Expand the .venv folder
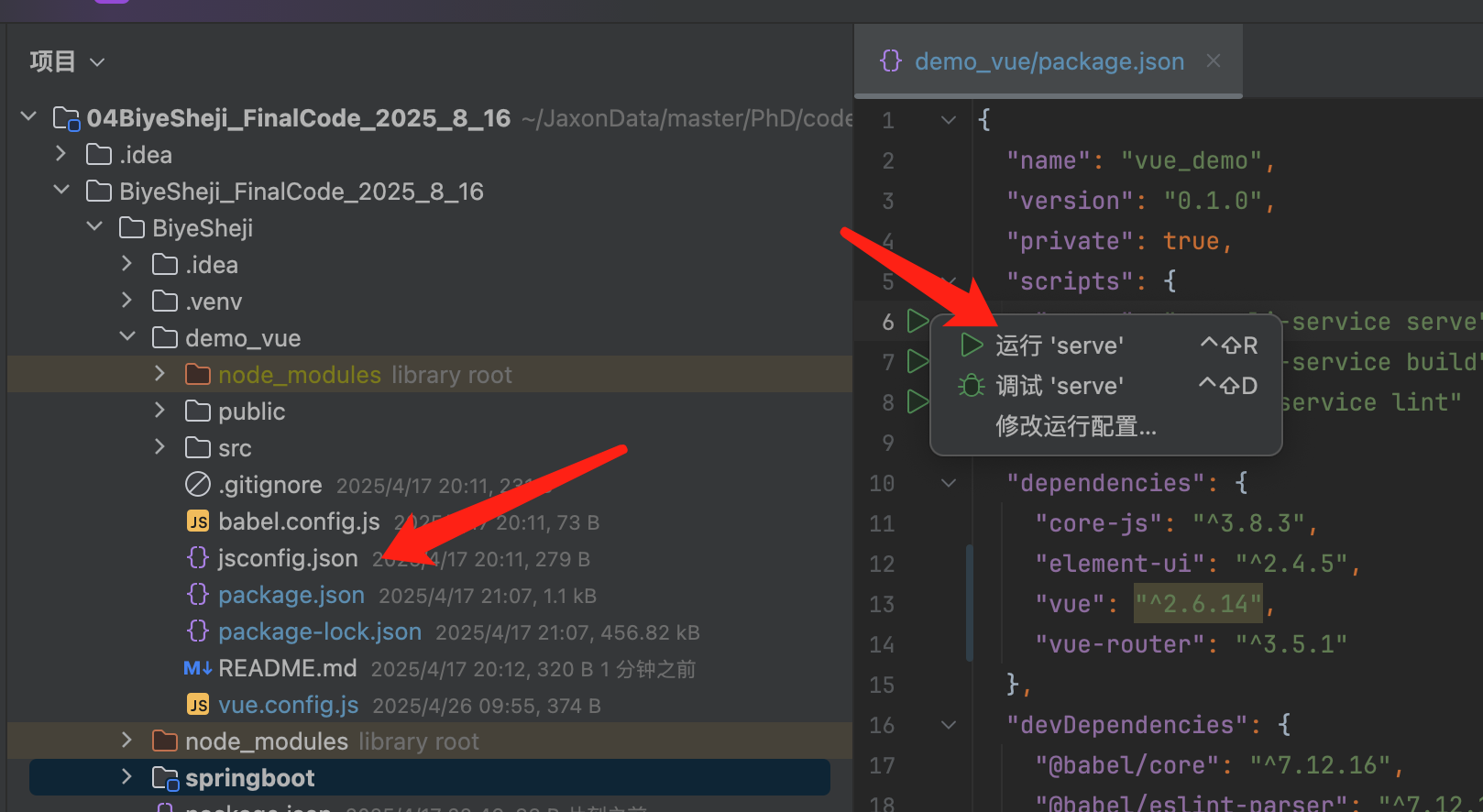 coord(127,301)
